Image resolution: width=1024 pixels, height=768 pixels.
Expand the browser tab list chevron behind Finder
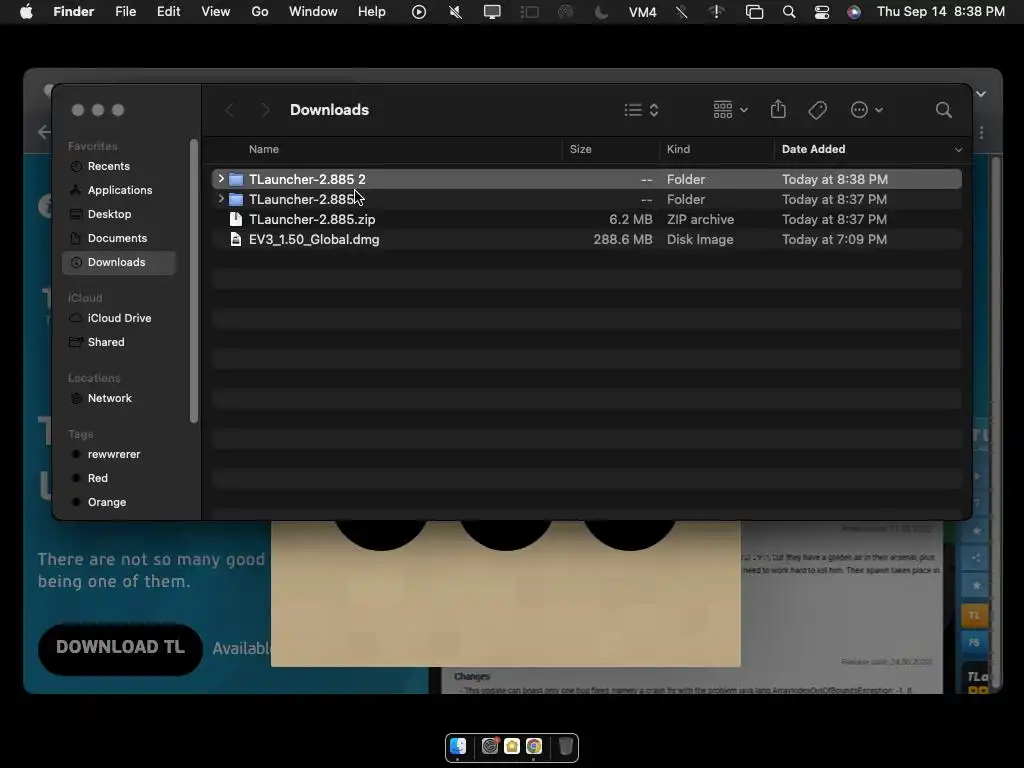pos(981,94)
